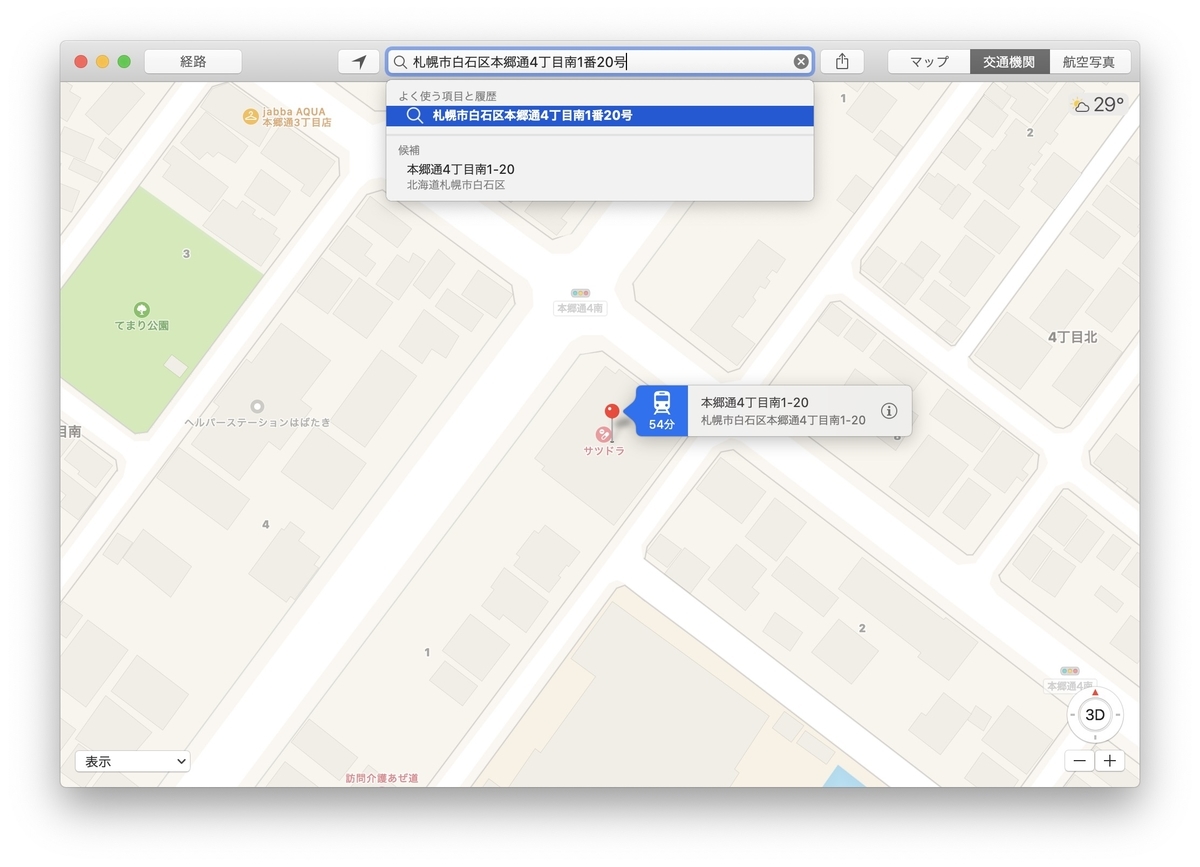Viewport: 1200px width, 867px height.
Task: Select candidate 本郷通4丁目南1-20 北海道札幌市白石区
Action: point(600,177)
